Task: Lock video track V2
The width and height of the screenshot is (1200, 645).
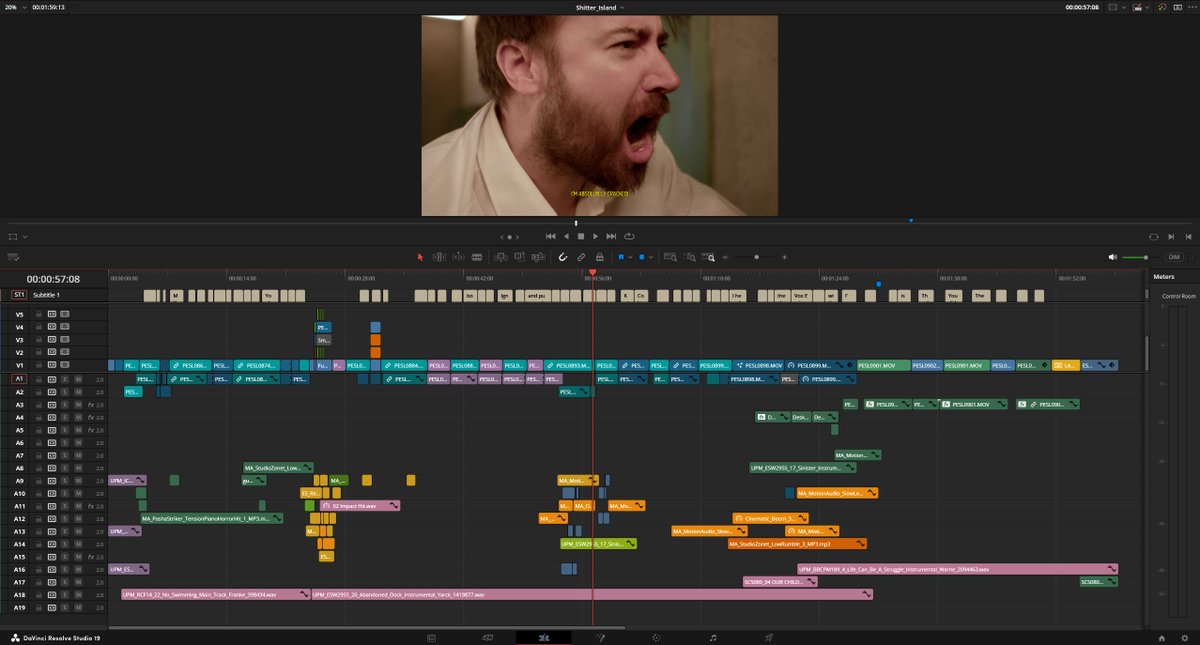Action: click(x=39, y=353)
